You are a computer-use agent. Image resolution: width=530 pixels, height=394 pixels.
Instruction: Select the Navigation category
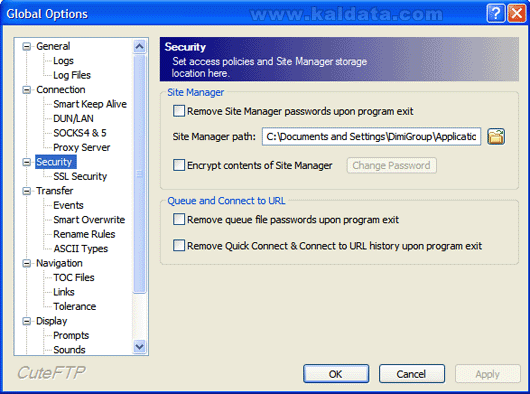click(59, 263)
